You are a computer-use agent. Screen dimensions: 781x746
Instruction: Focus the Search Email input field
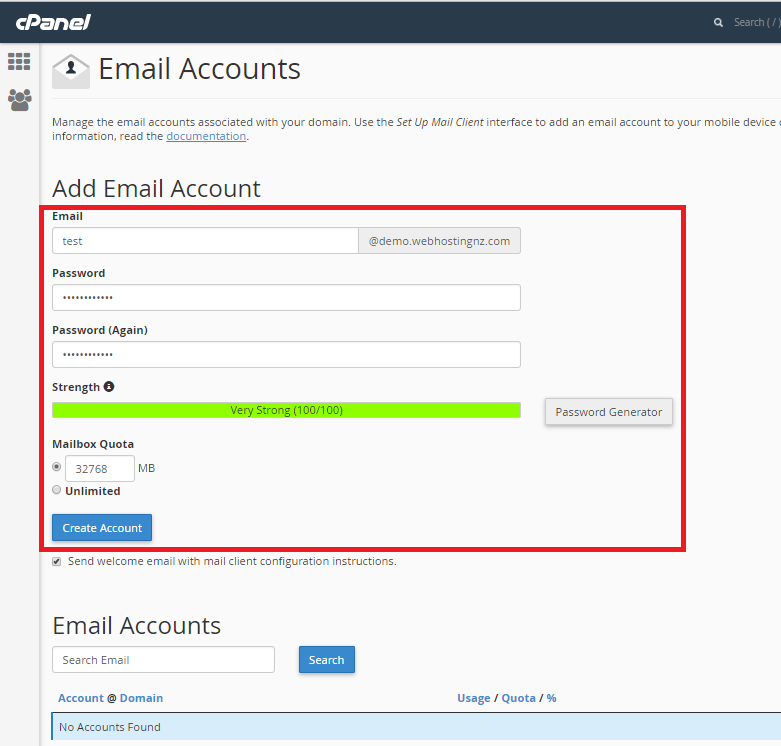coord(163,660)
